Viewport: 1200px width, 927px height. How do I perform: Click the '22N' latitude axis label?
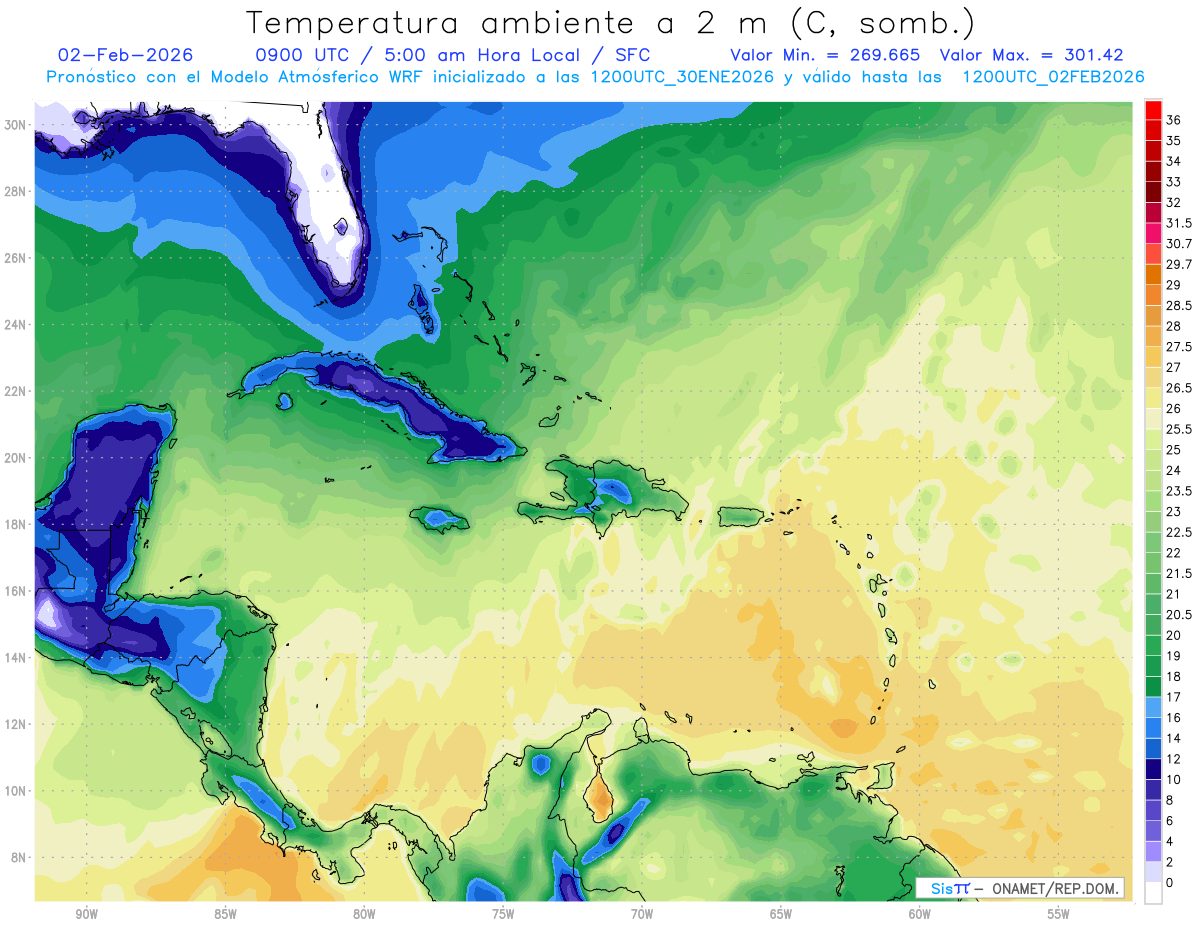pyautogui.click(x=15, y=391)
